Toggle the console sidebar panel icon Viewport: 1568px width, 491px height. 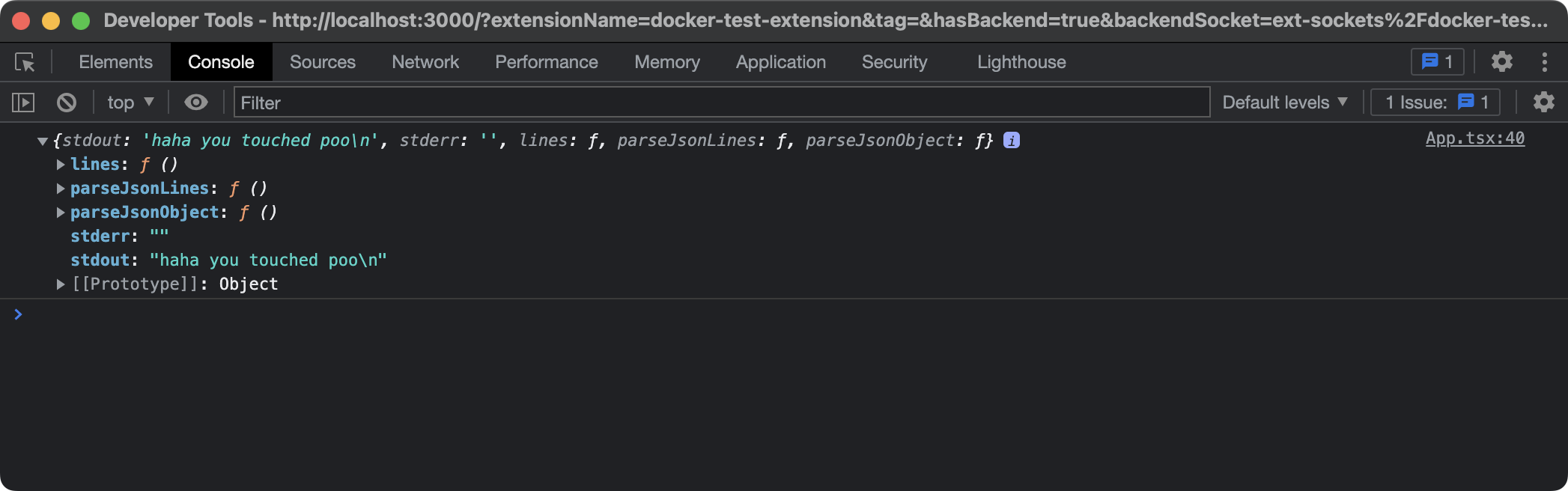[23, 103]
